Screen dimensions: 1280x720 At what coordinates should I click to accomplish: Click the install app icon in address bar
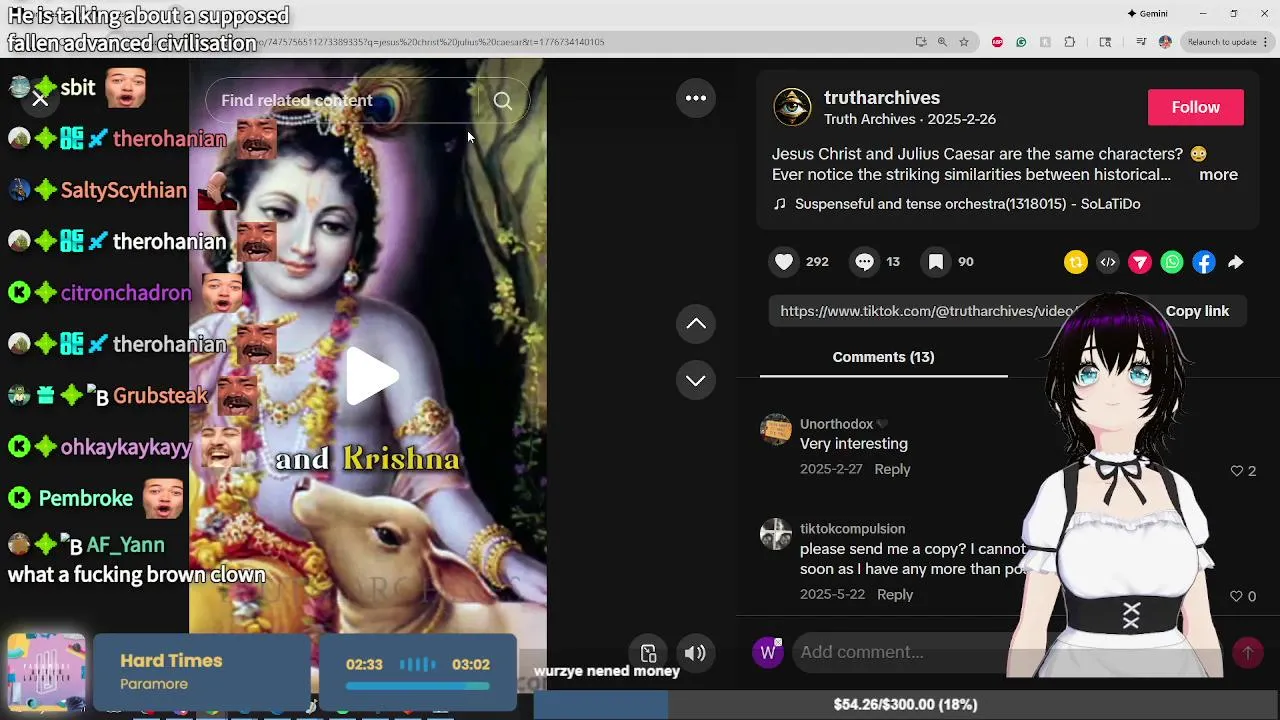pyautogui.click(x=921, y=42)
